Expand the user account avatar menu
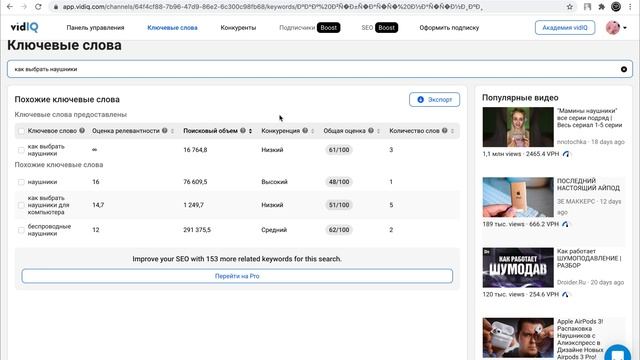Screen dimensions: 640x360 (616, 27)
